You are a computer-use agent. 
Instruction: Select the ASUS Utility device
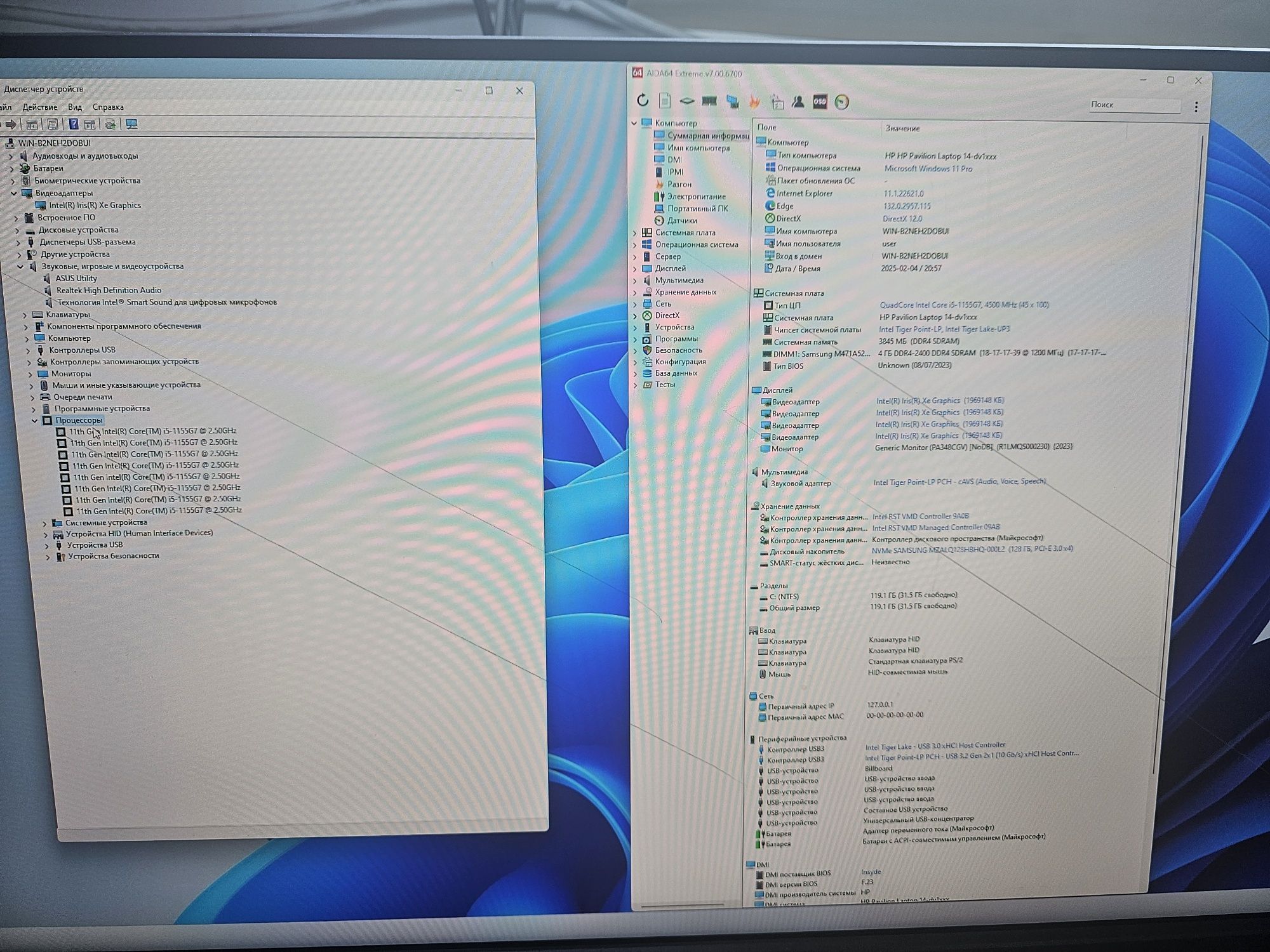pos(76,279)
